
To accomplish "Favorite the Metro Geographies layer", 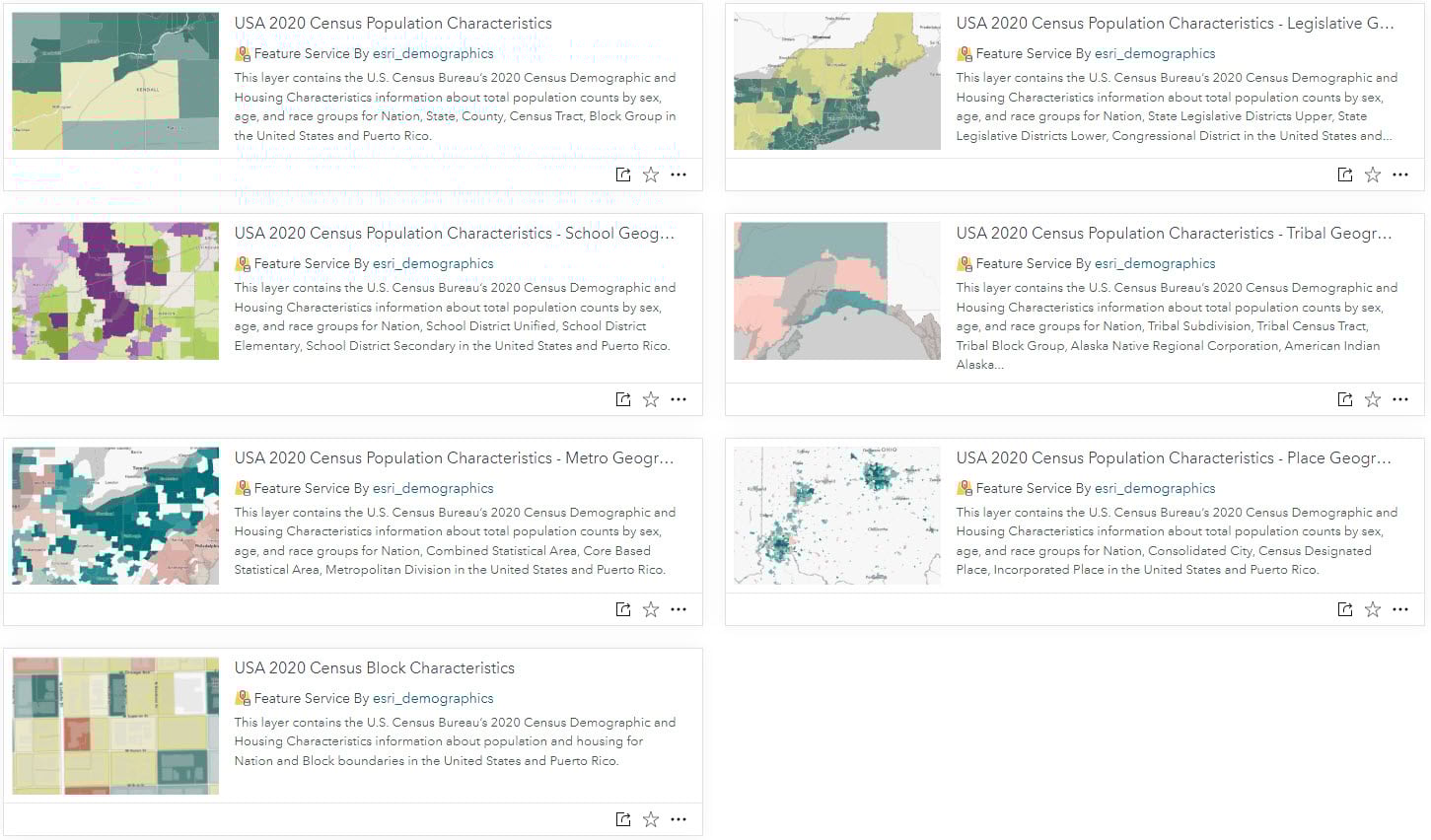I will click(x=651, y=609).
